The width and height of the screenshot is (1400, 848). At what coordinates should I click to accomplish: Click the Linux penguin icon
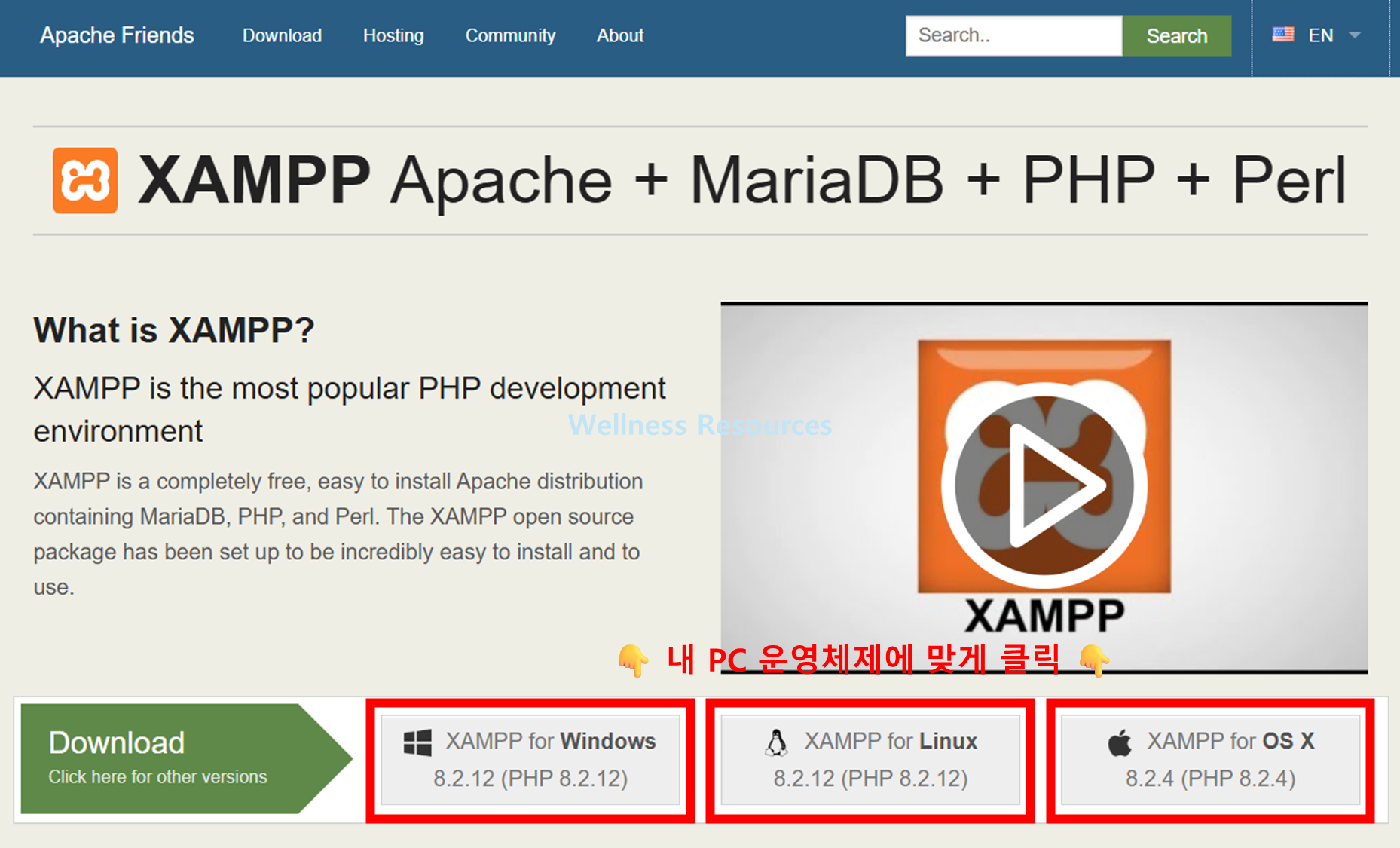(776, 742)
